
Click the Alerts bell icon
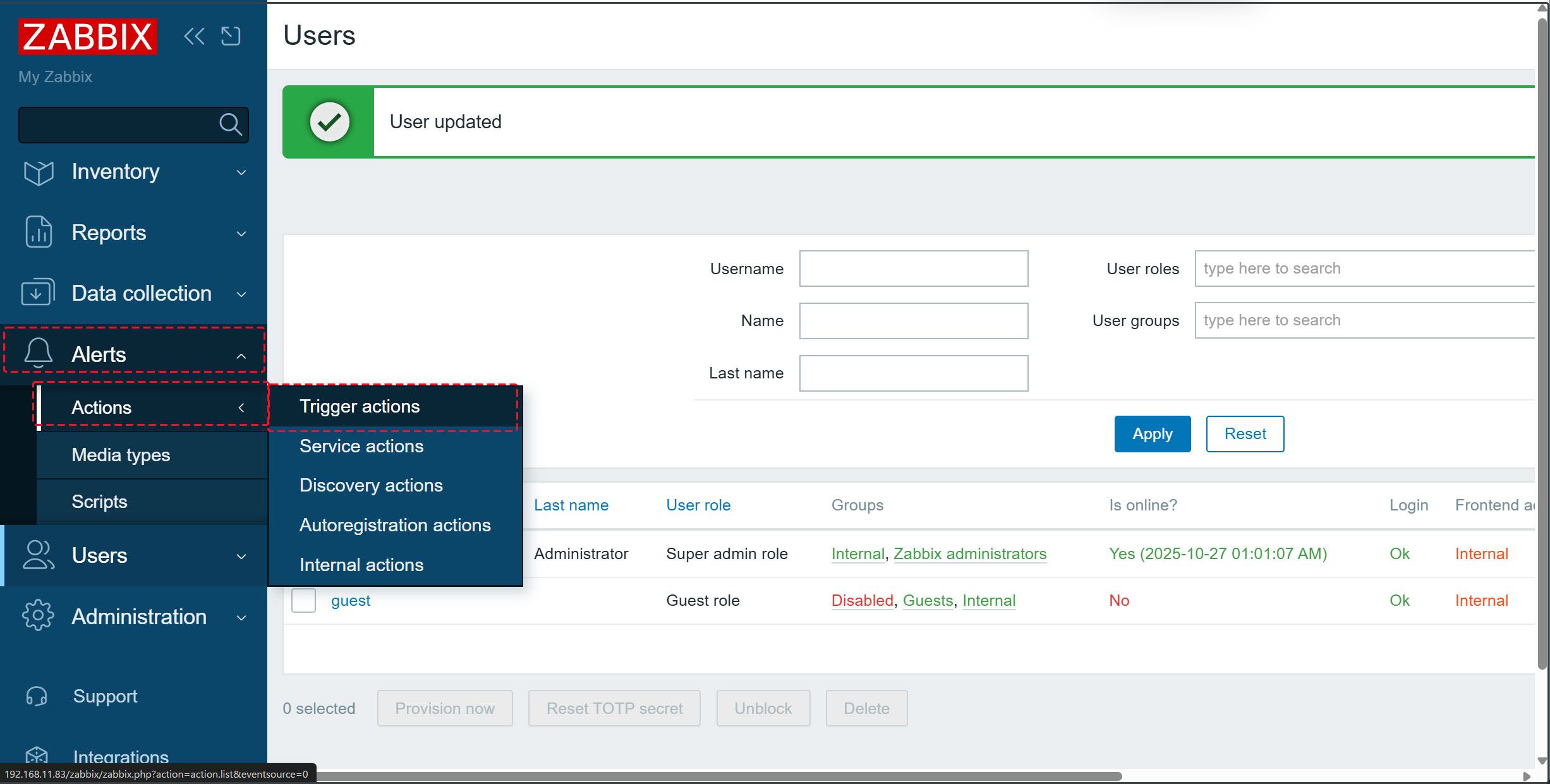[38, 354]
